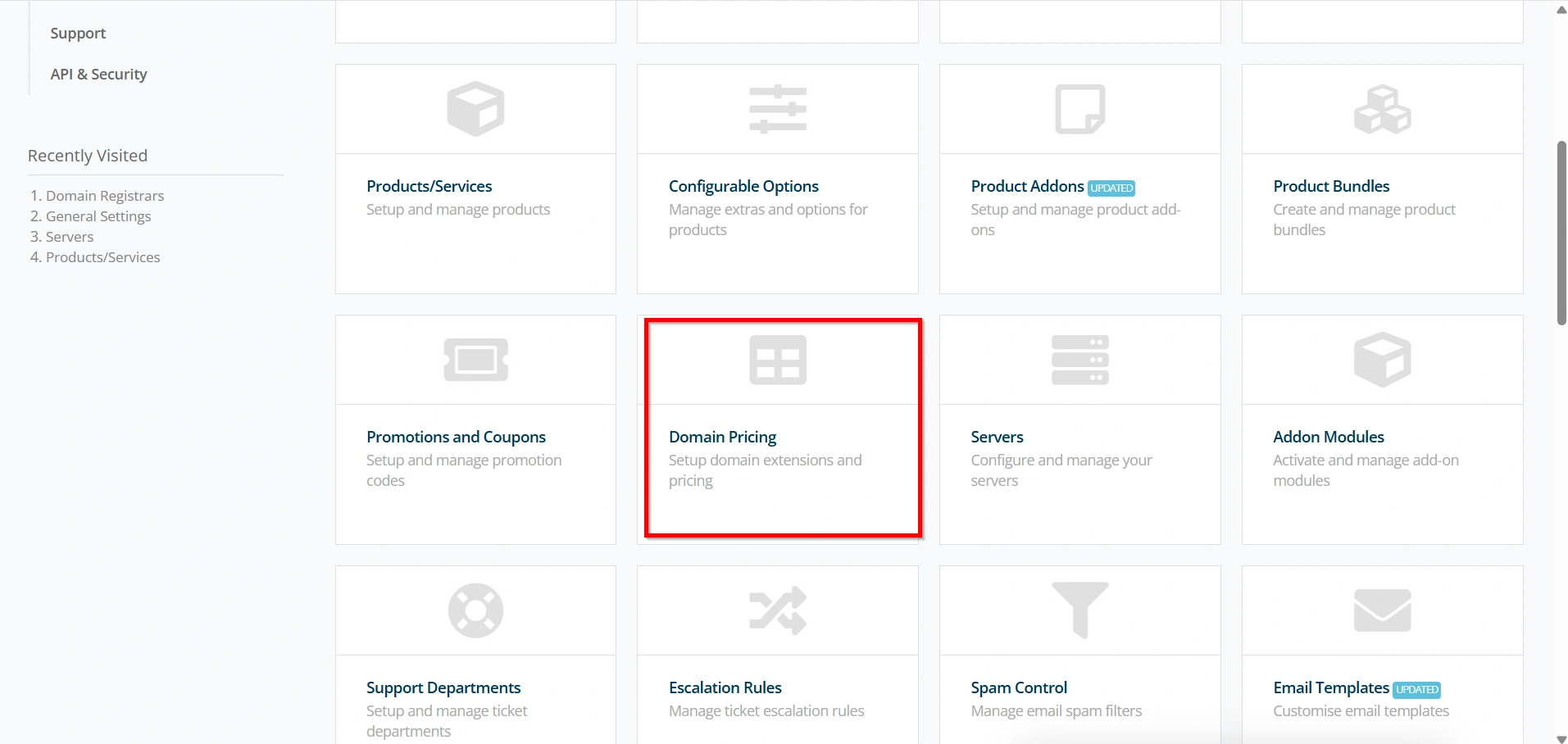Screen dimensions: 1568x744
Task: Click the Domain Pricing grid icon
Action: (778, 360)
